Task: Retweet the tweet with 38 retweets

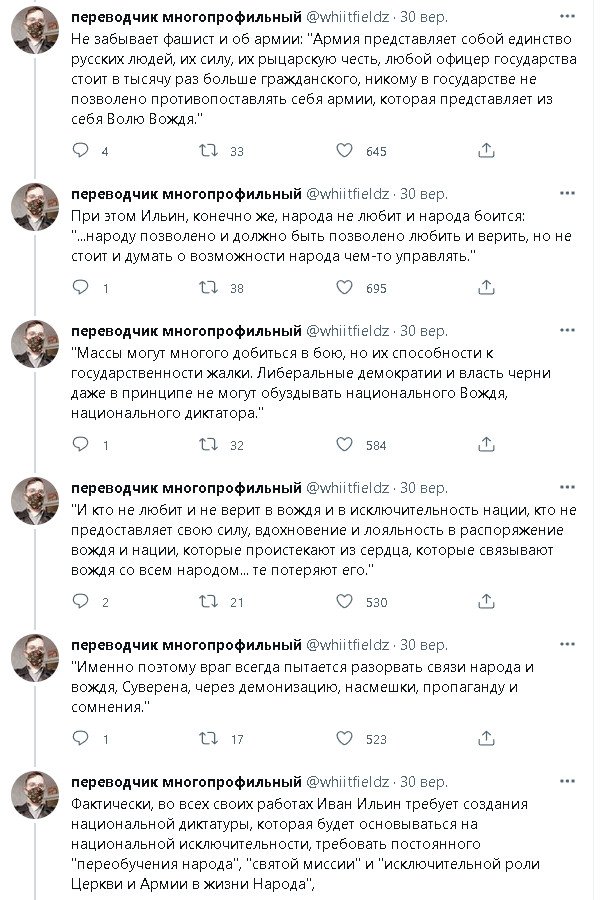Action: tap(209, 288)
